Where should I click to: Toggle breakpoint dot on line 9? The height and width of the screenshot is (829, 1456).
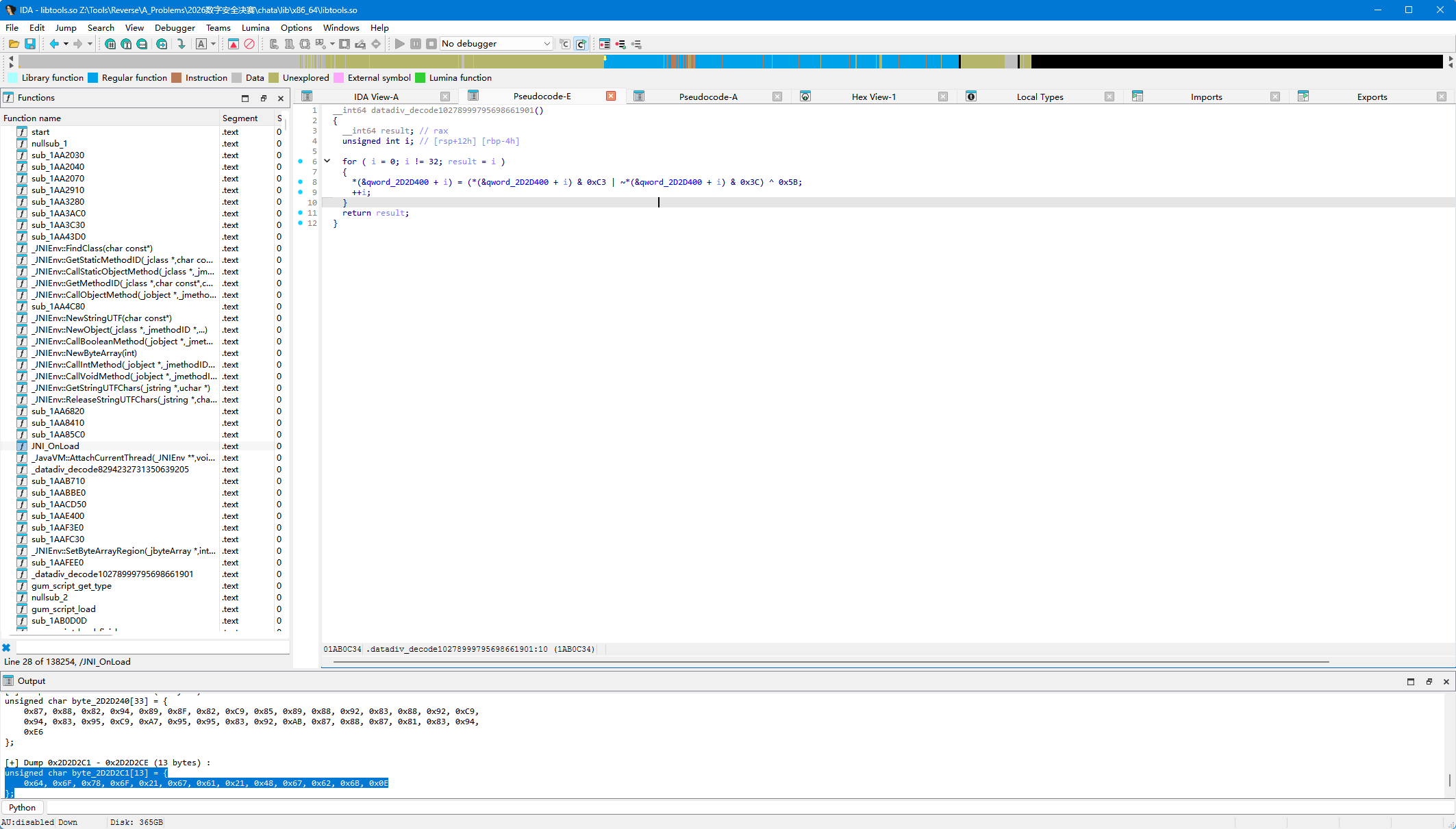300,192
